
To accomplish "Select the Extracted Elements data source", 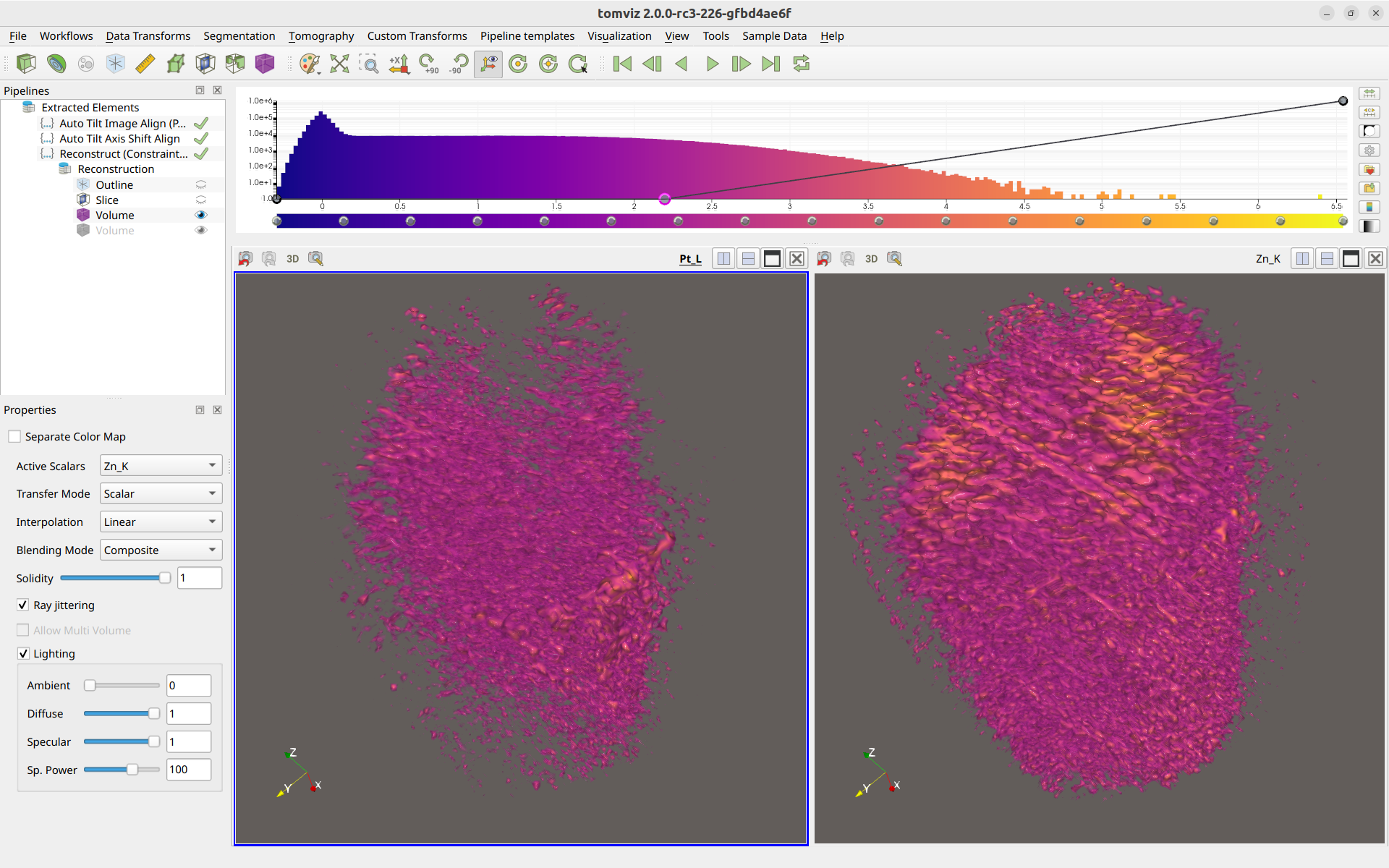I will (x=90, y=107).
